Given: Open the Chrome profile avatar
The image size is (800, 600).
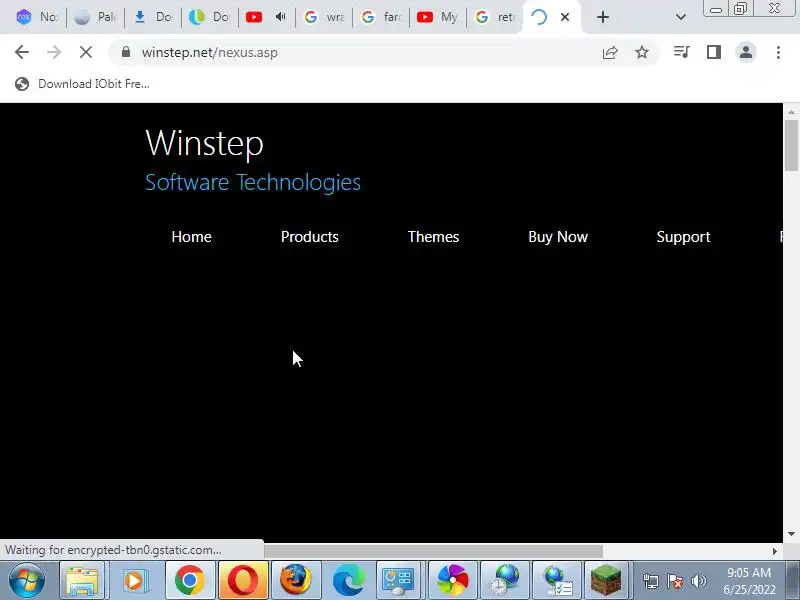Looking at the screenshot, I should (746, 52).
